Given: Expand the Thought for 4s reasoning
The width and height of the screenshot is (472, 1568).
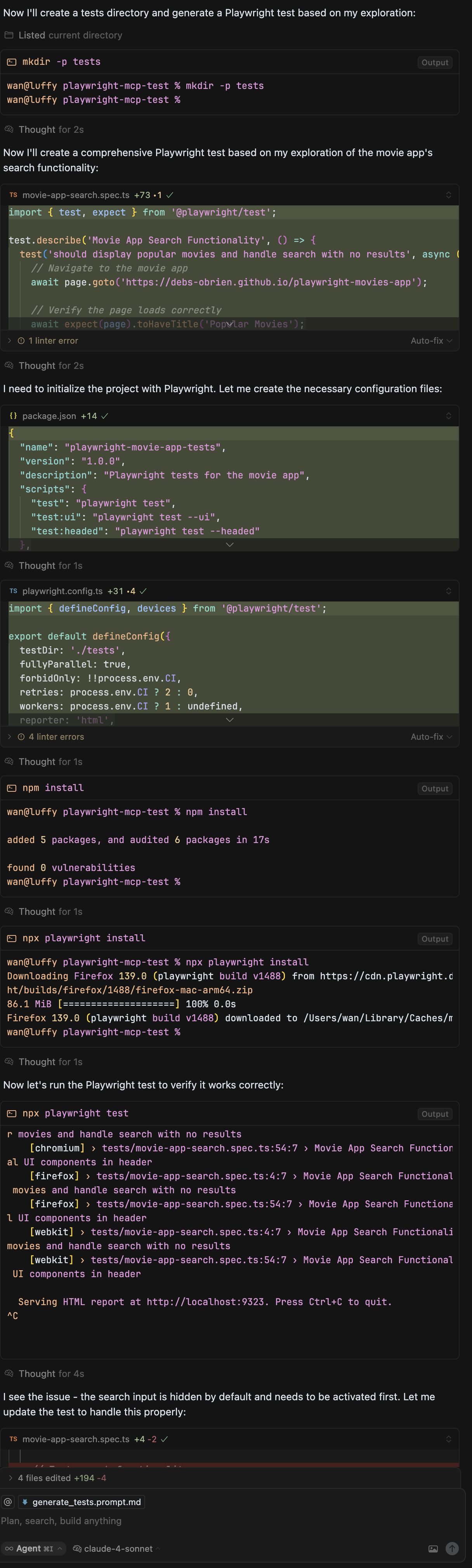Looking at the screenshot, I should click(44, 1374).
